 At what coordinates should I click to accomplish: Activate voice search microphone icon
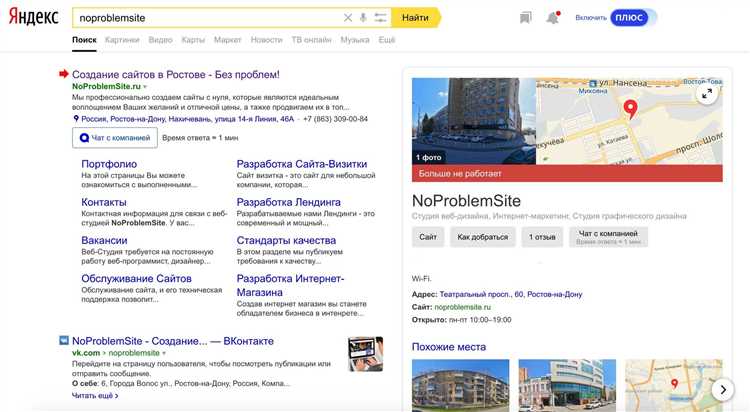pyautogui.click(x=363, y=18)
